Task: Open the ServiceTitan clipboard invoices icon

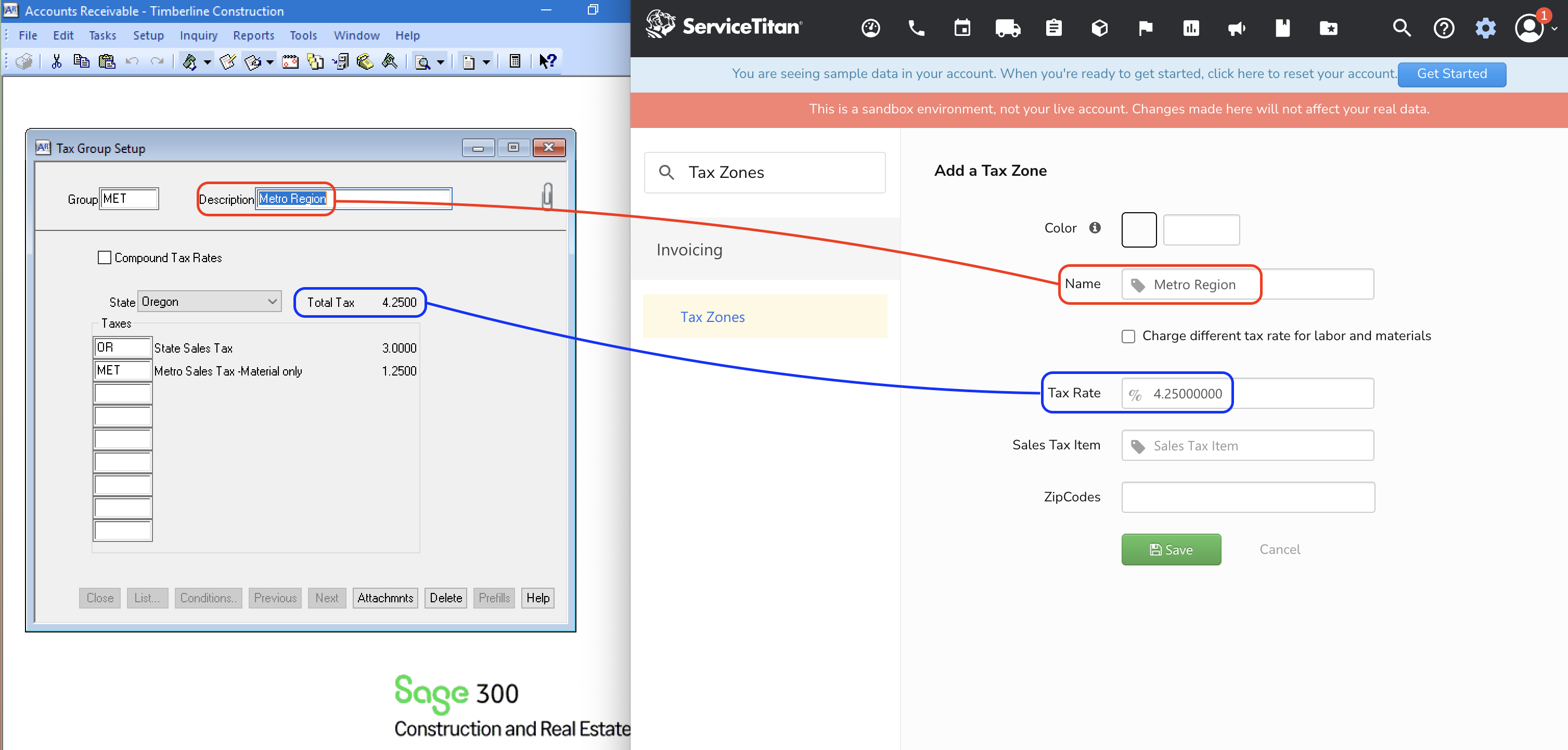Action: (x=1053, y=28)
